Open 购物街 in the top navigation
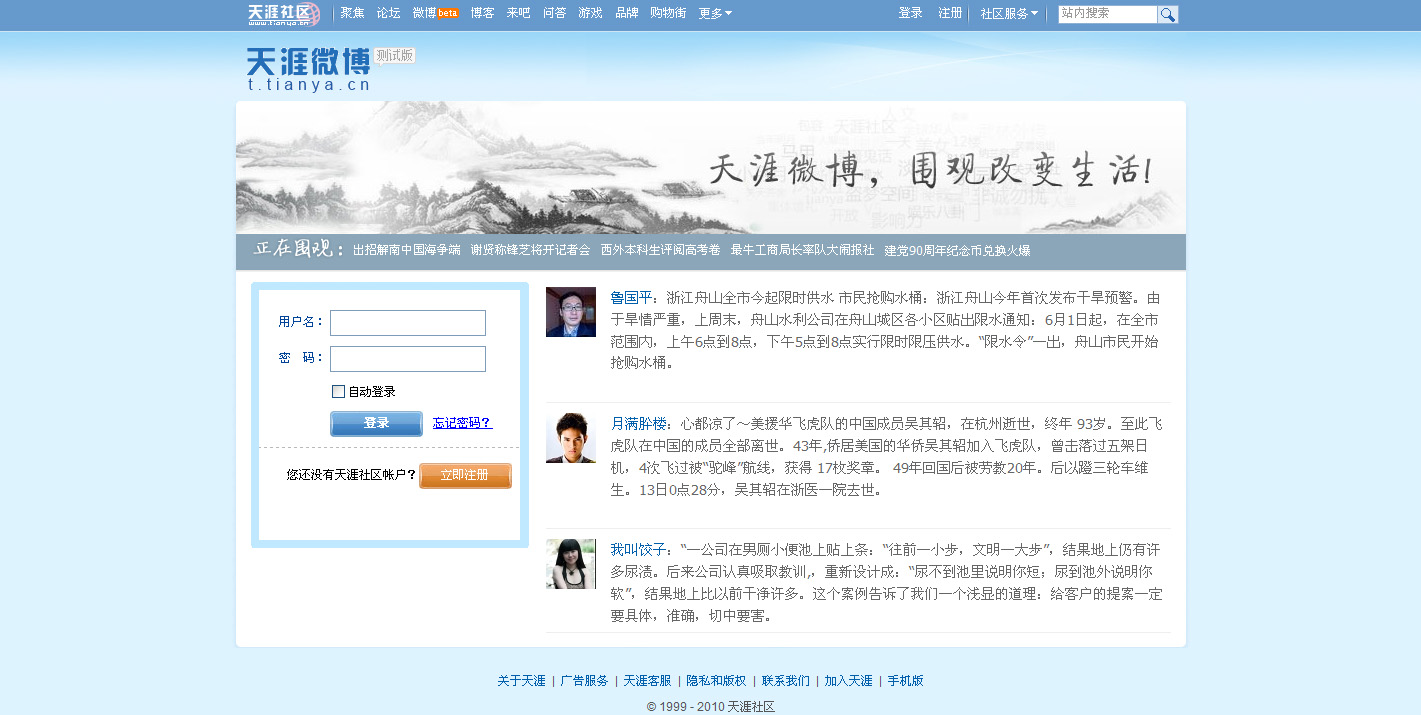Screen dimensions: 1421x715 [668, 13]
